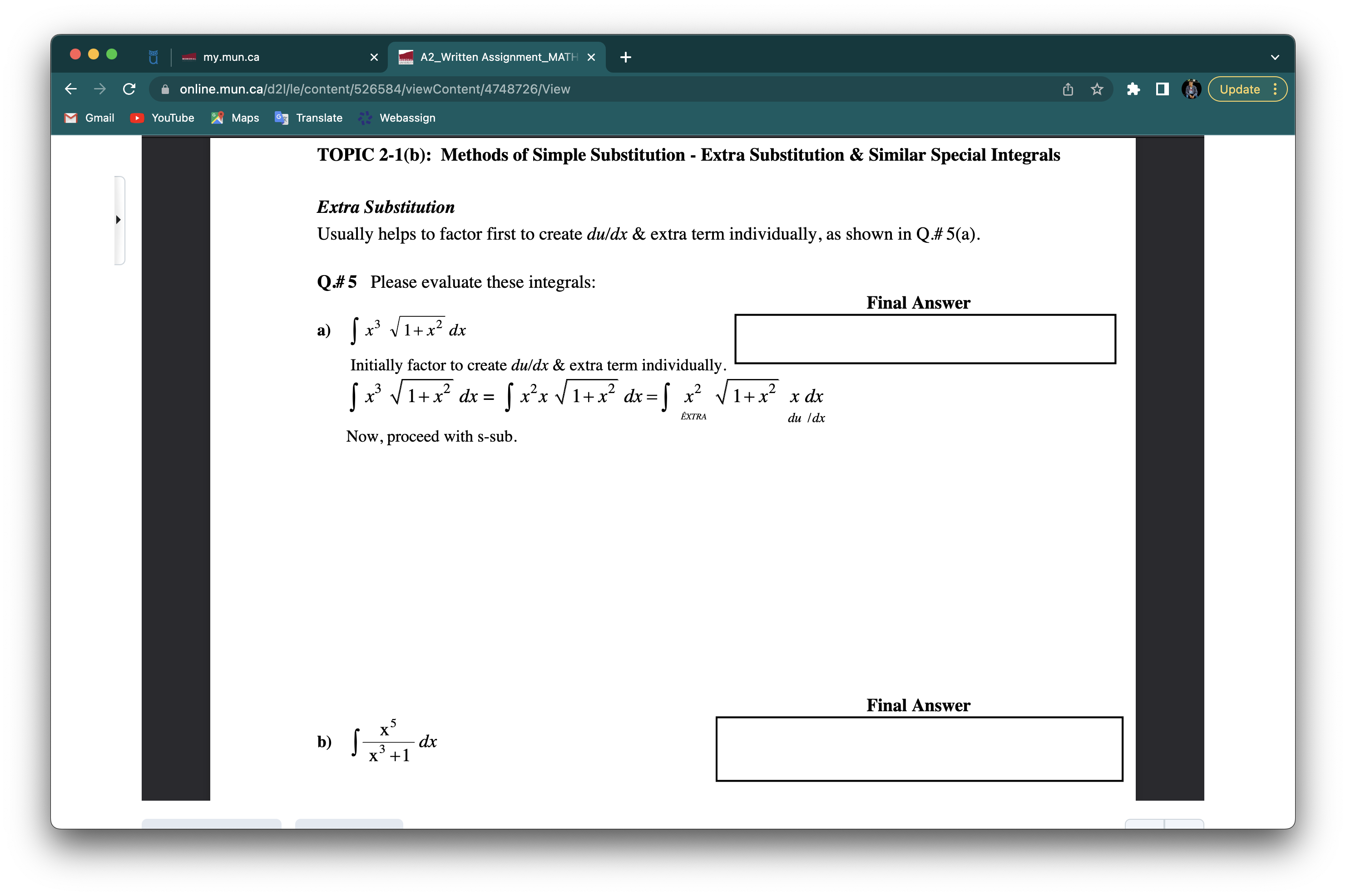Screen dimensions: 1346x896
Task: Click inside the Final Answer box for part a
Action: tap(924, 338)
